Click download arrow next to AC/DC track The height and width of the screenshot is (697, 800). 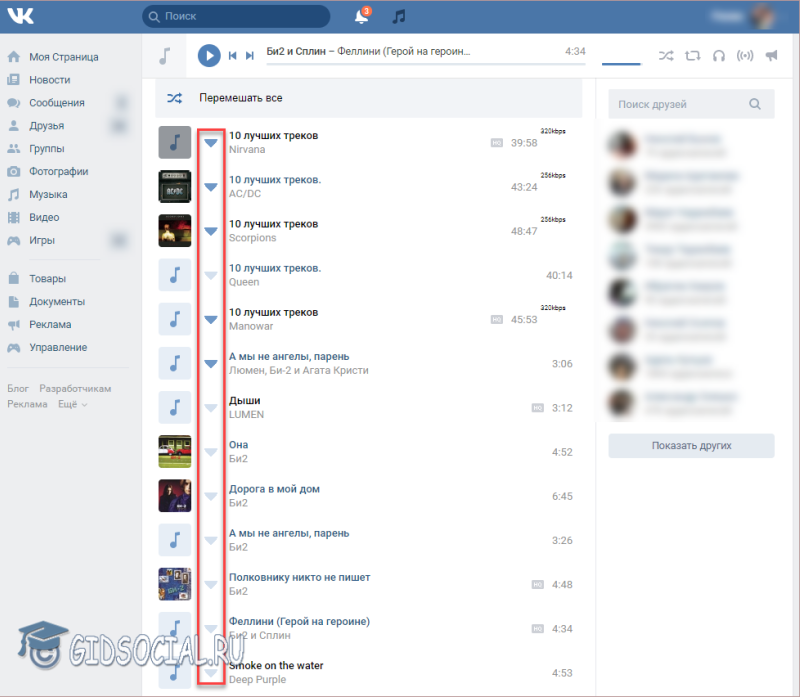click(x=211, y=187)
